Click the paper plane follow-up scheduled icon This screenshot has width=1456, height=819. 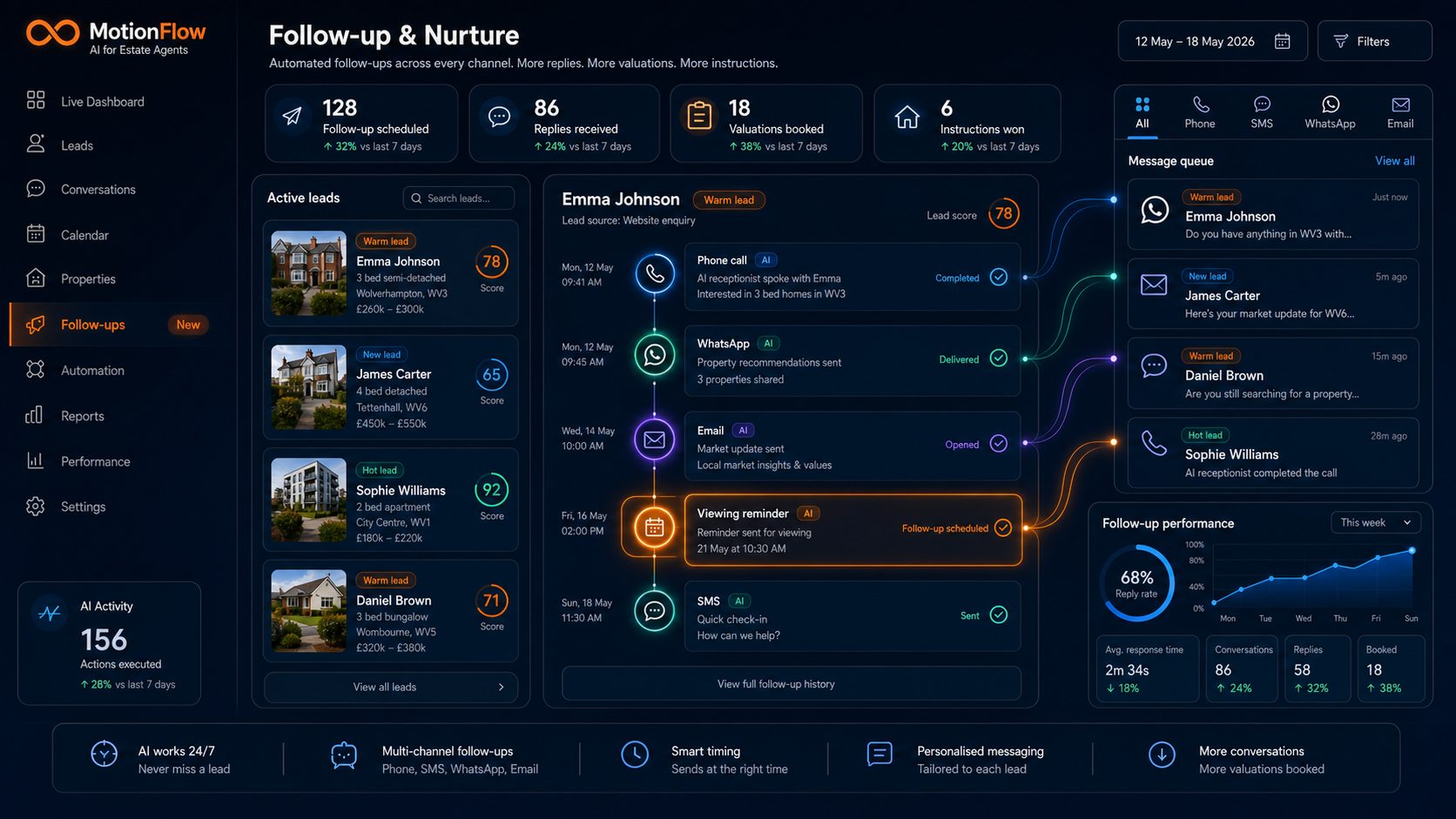pos(293,116)
